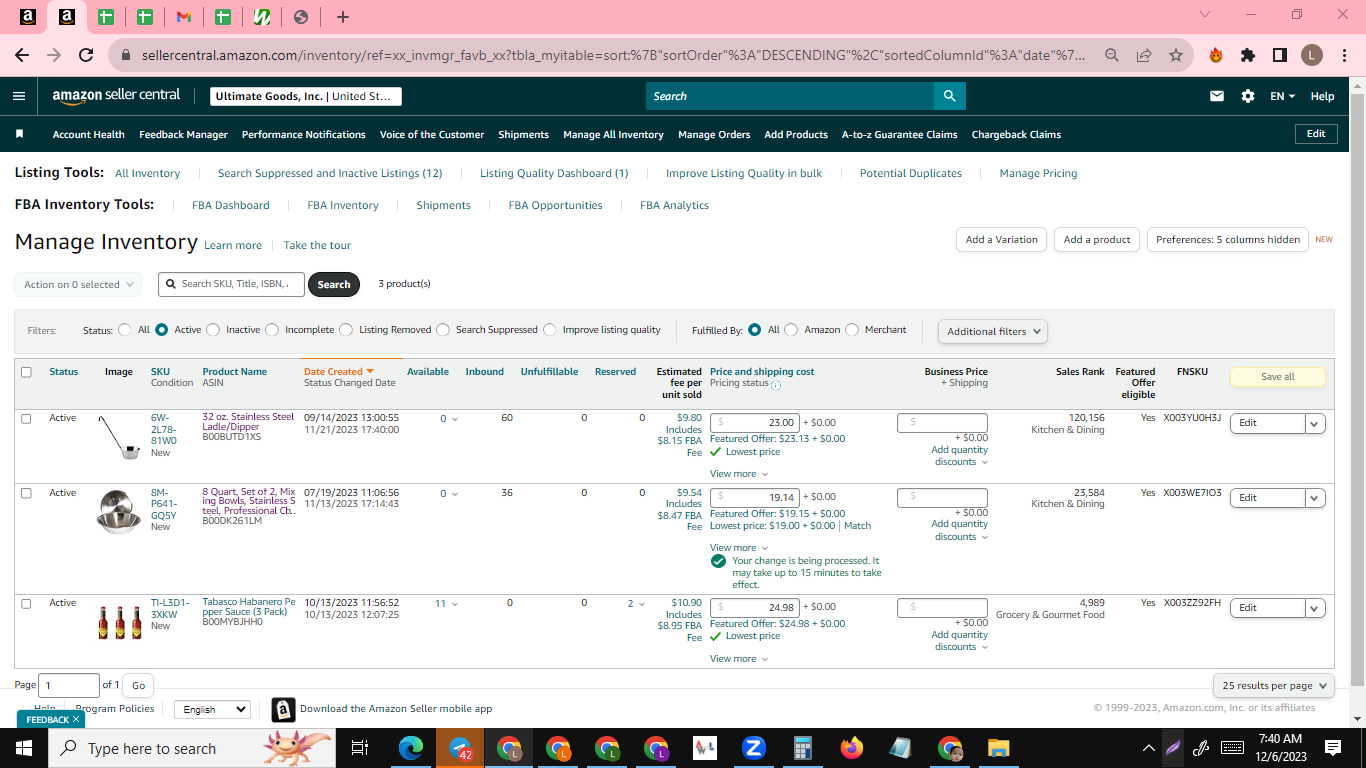Image resolution: width=1366 pixels, height=768 pixels.
Task: Open Feedback Manager menu item
Action: [x=183, y=134]
